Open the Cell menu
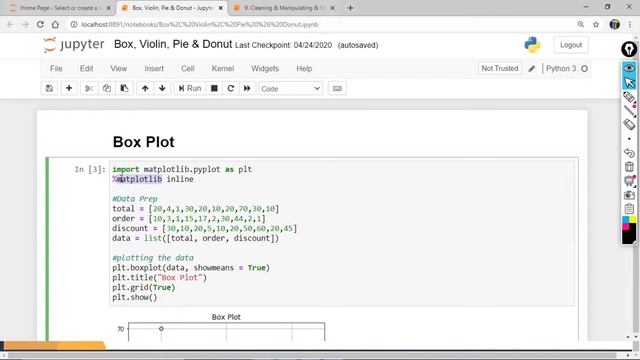Screen dimensions: 640x360 pyautogui.click(x=188, y=69)
